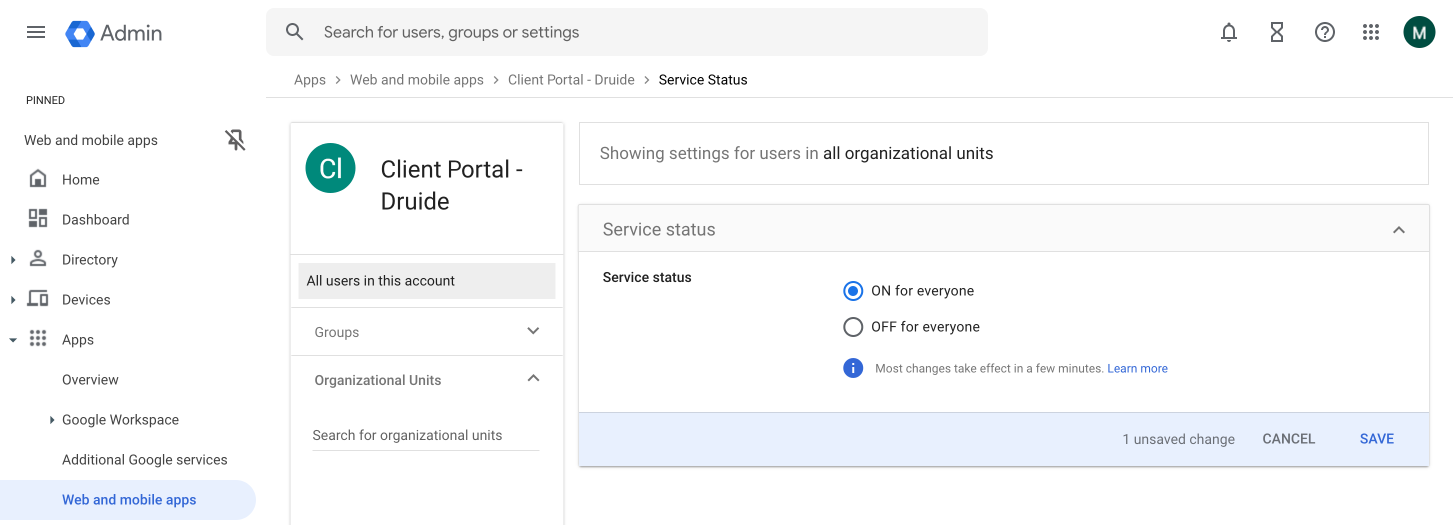1453x525 pixels.
Task: Click the organizational units search field
Action: tap(425, 435)
